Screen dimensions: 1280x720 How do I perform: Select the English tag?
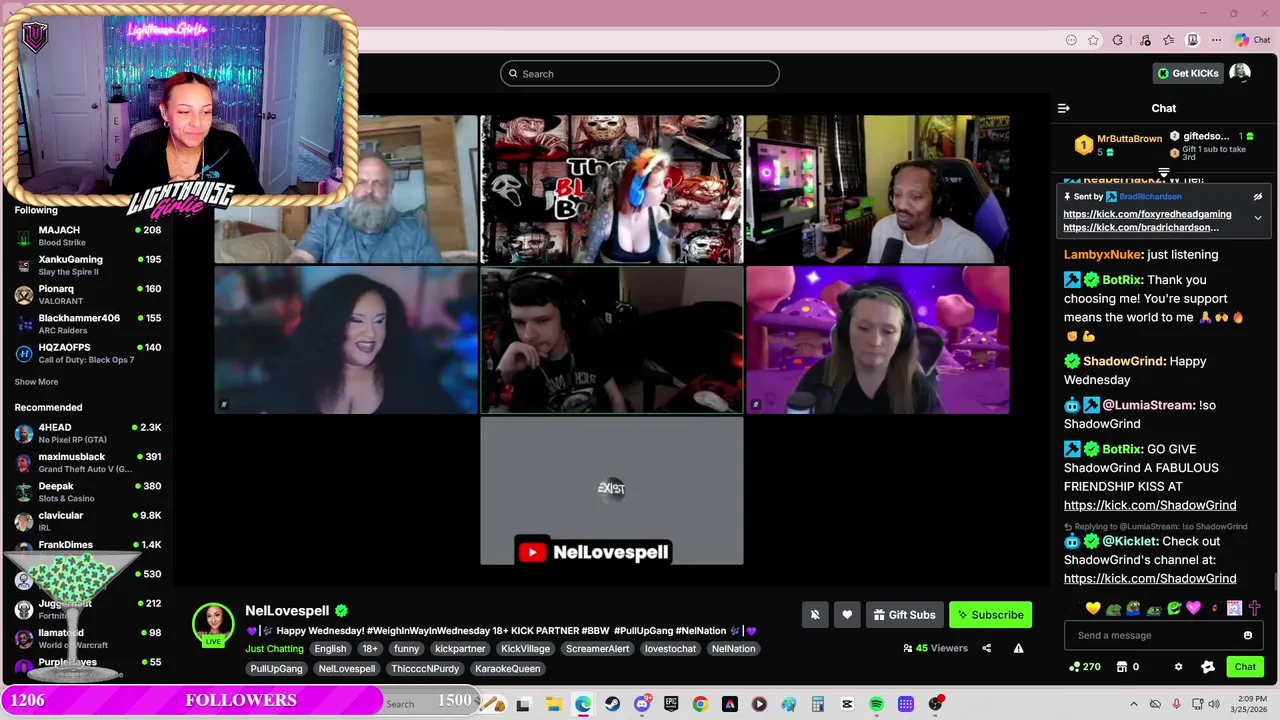pyautogui.click(x=330, y=649)
